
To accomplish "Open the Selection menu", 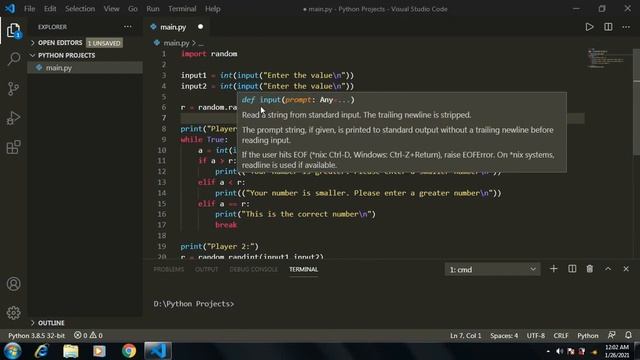I will pos(80,9).
